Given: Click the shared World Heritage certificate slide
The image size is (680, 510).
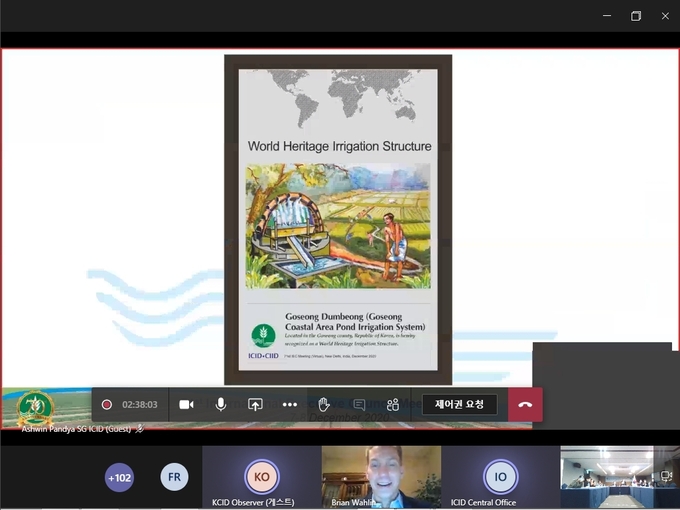Looking at the screenshot, I should pos(338,219).
